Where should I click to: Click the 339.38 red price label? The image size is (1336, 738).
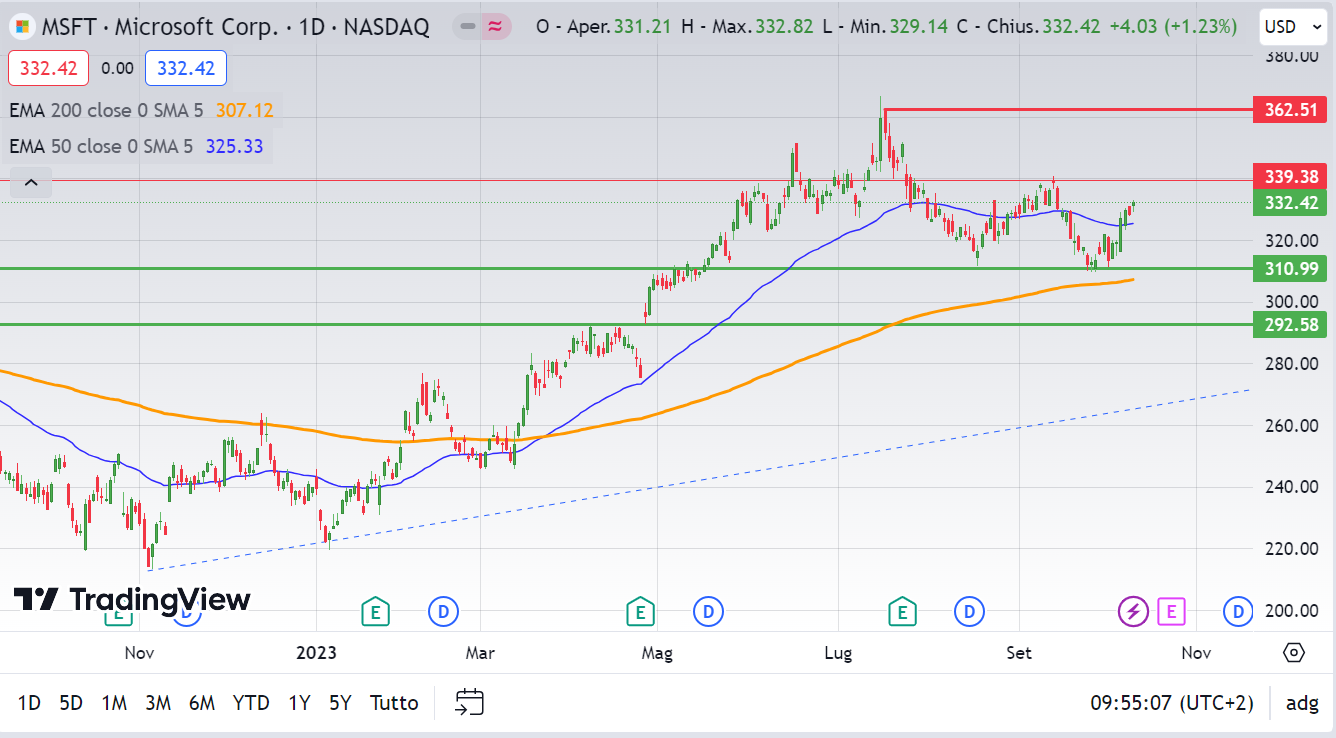(1291, 177)
